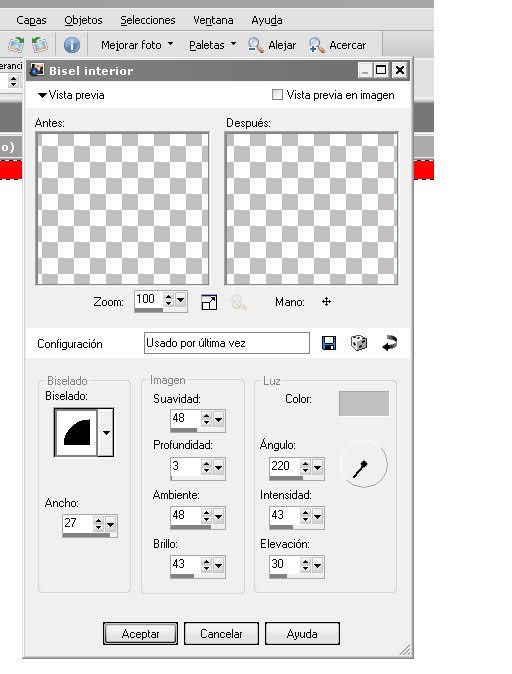Click the Configuración preset field
512x674 pixels.
pyautogui.click(x=227, y=343)
